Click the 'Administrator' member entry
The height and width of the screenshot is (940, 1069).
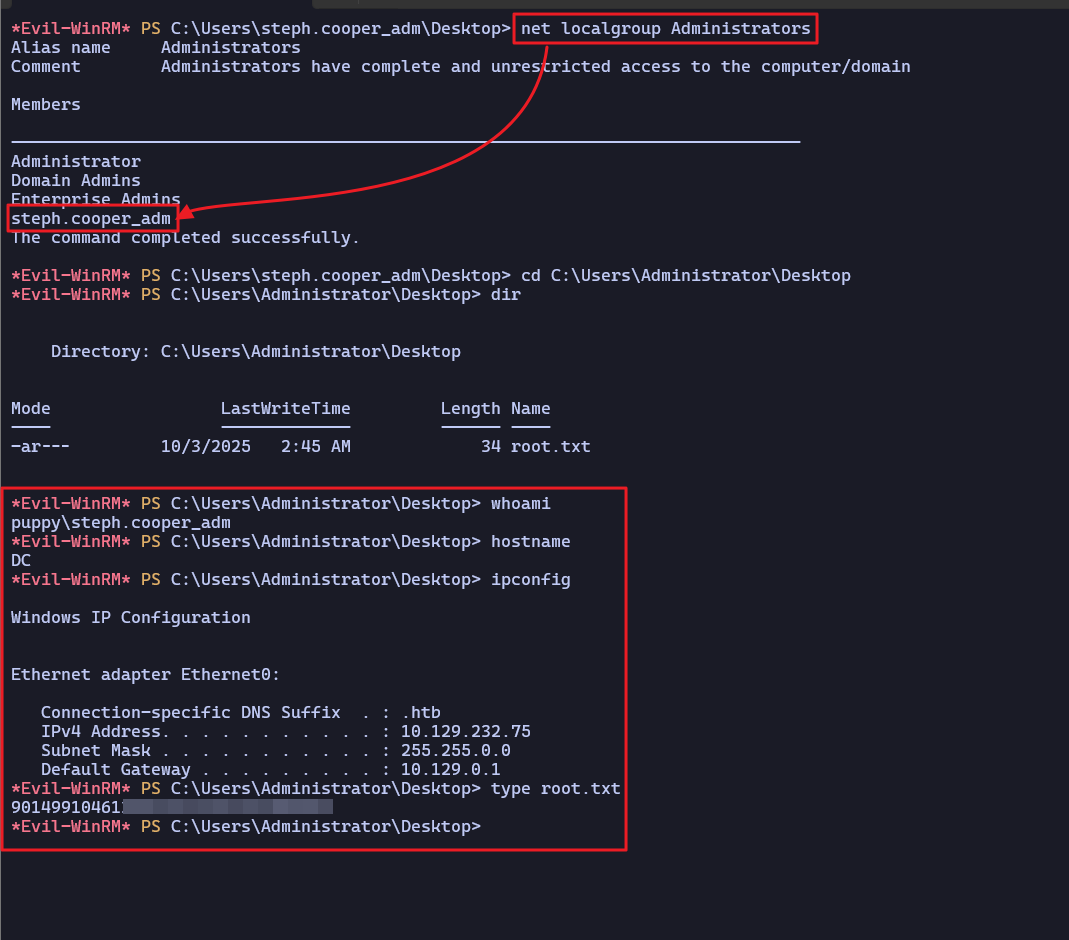click(x=76, y=161)
